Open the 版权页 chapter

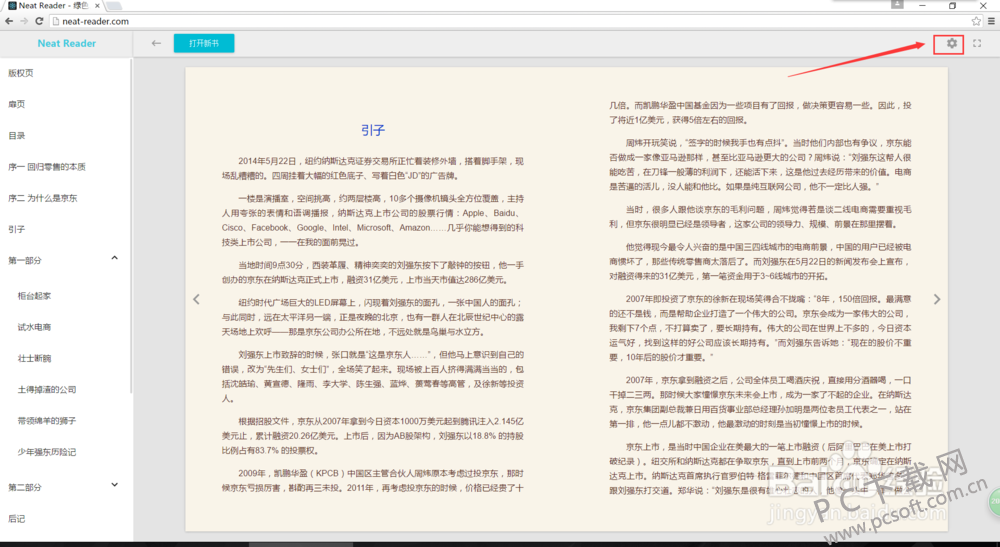[x=21, y=73]
